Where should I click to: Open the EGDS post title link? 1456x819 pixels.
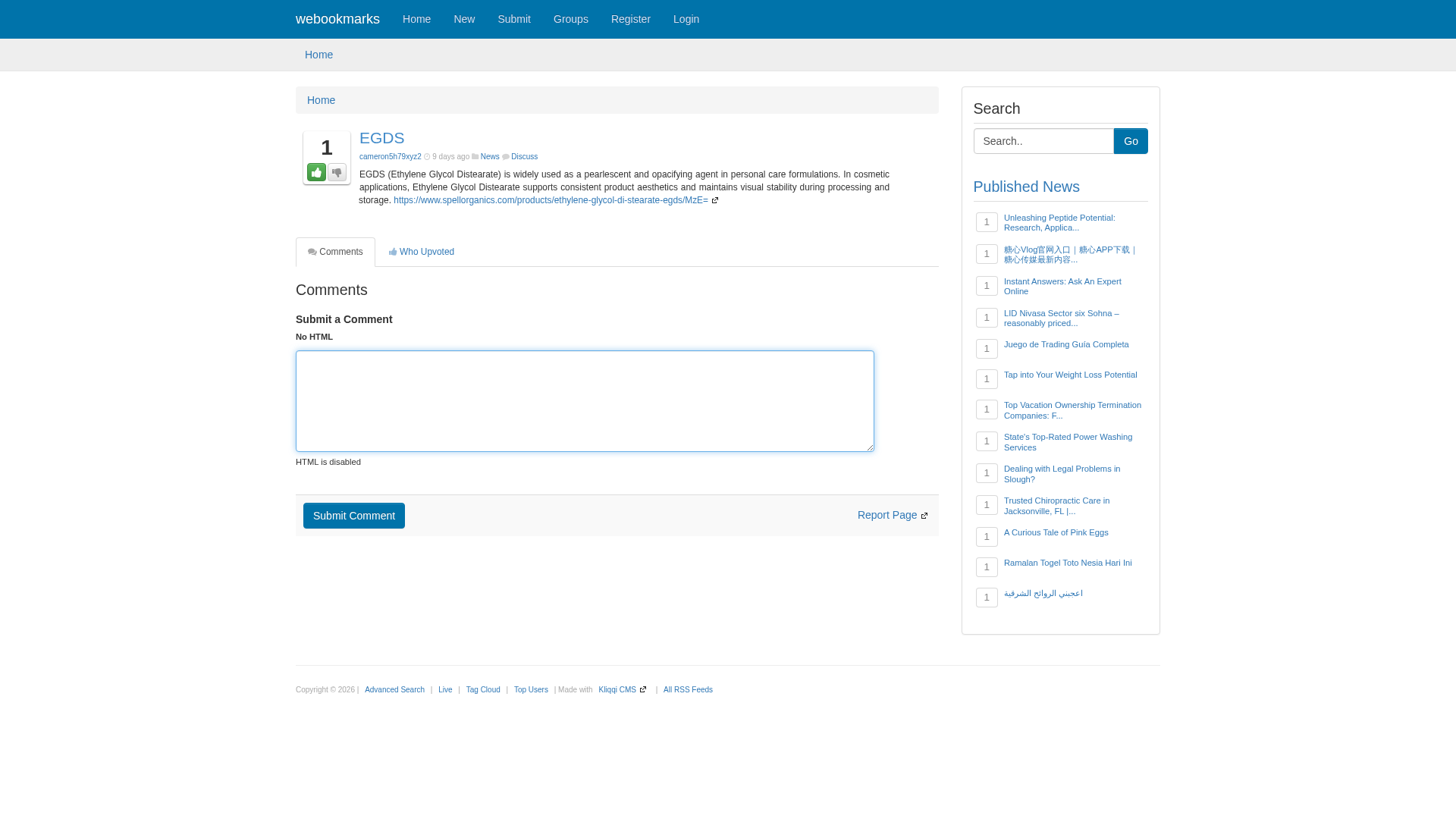381,138
